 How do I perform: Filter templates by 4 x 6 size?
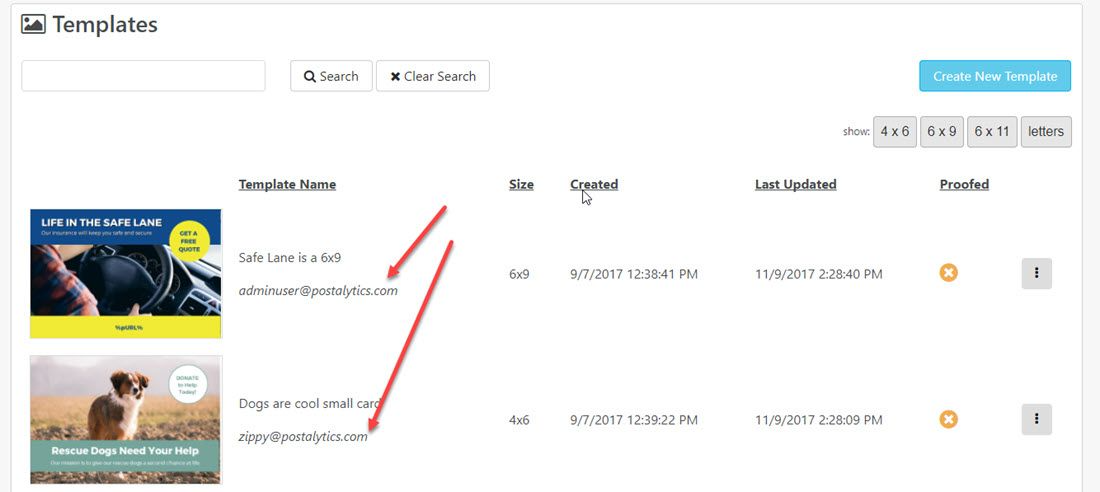click(894, 131)
